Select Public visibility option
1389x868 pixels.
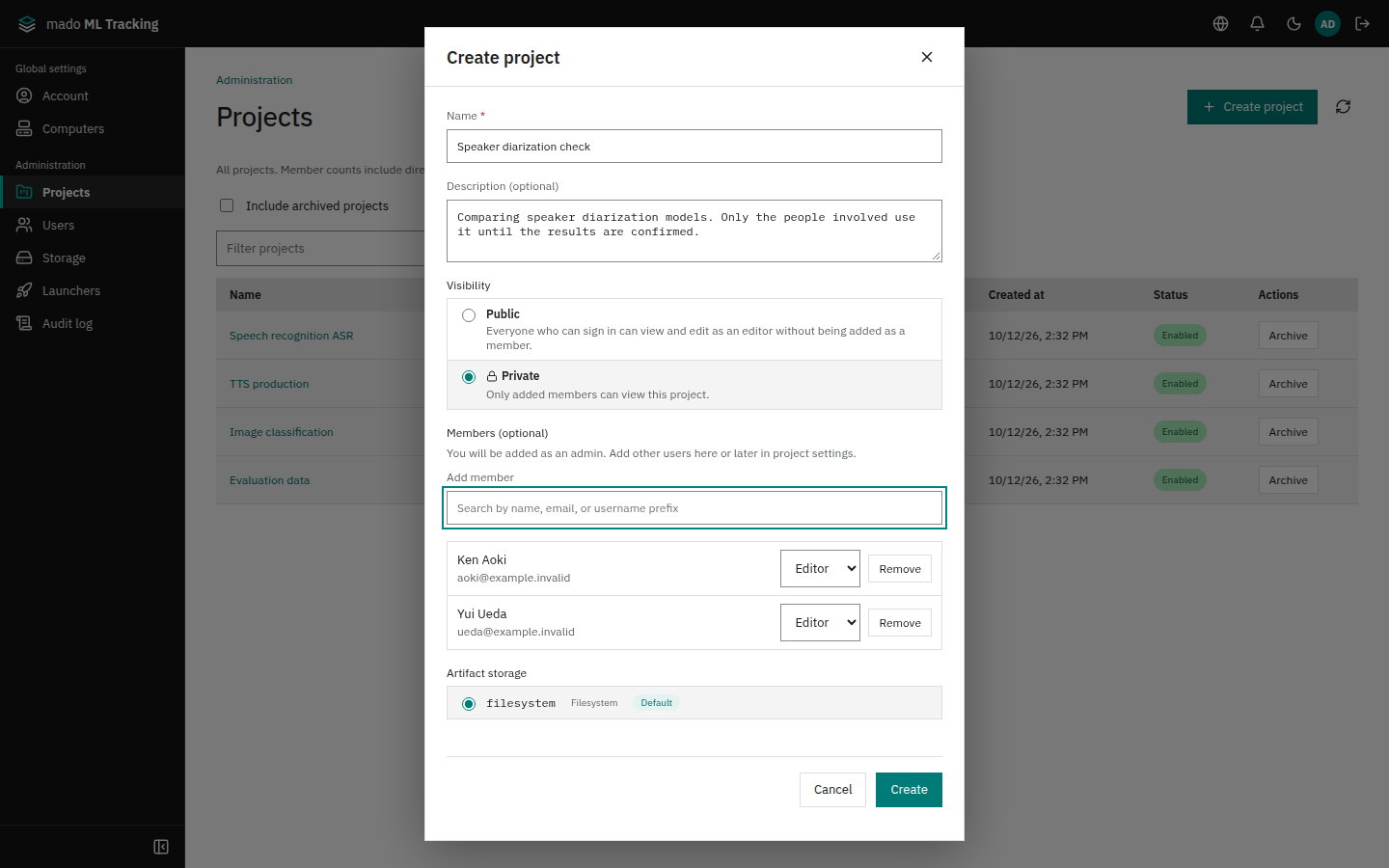point(469,315)
